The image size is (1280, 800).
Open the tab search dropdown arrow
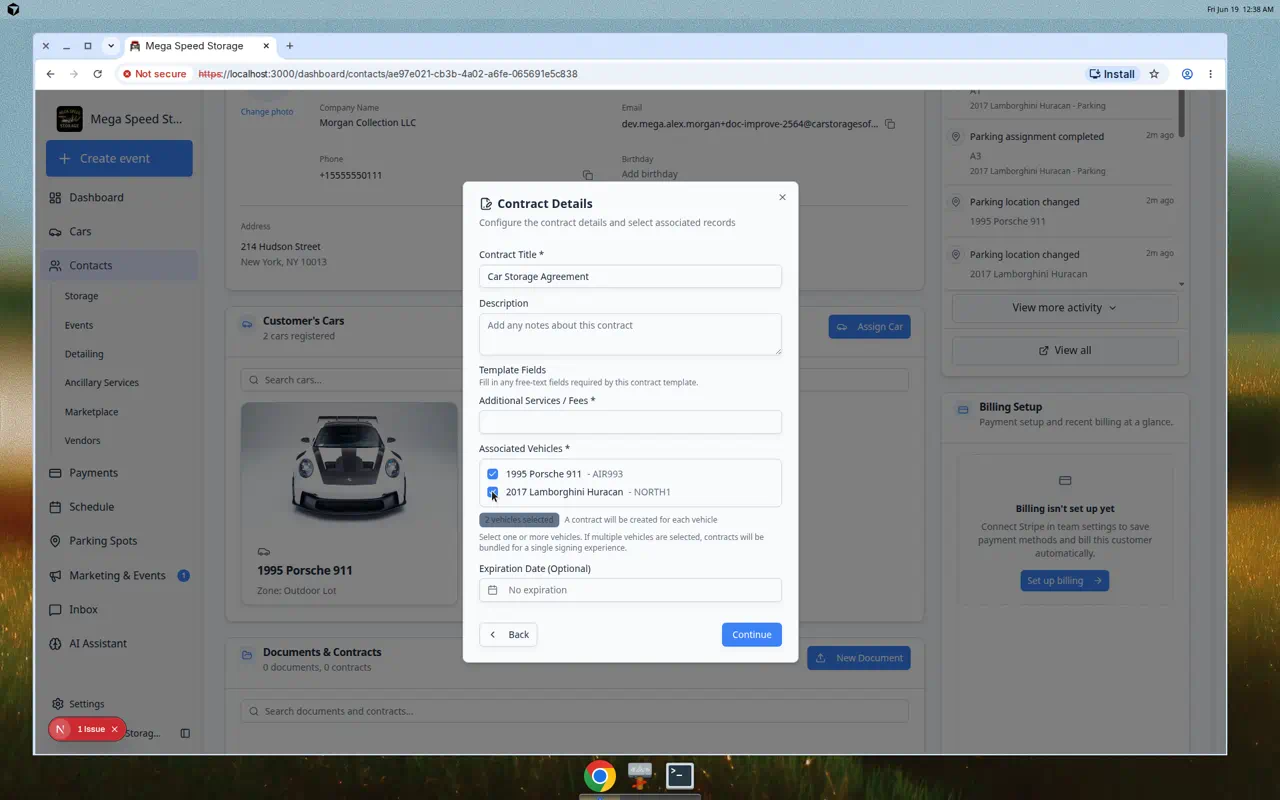click(x=111, y=46)
